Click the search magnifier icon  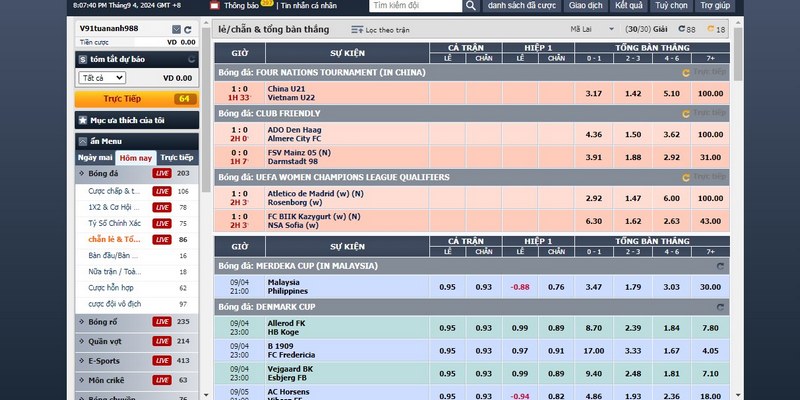click(470, 6)
